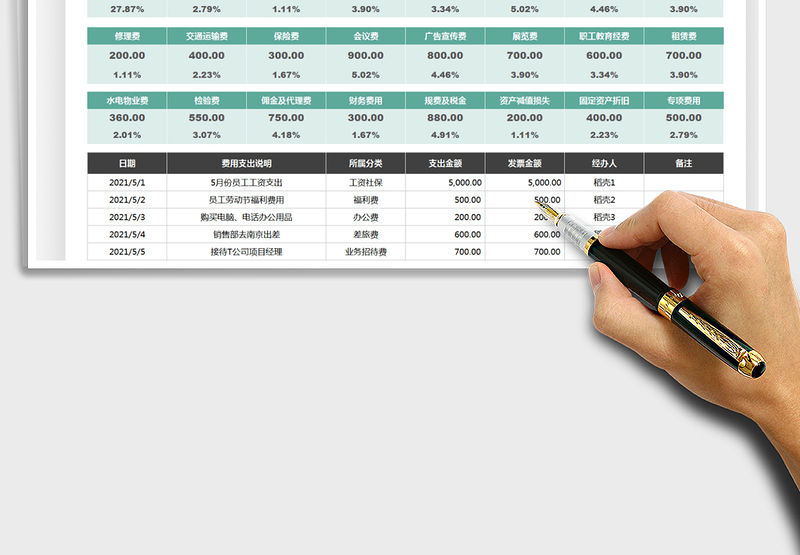Viewport: 800px width, 555px height.
Task: Click the 接待T公司项目经理 description cell
Action: tap(246, 252)
